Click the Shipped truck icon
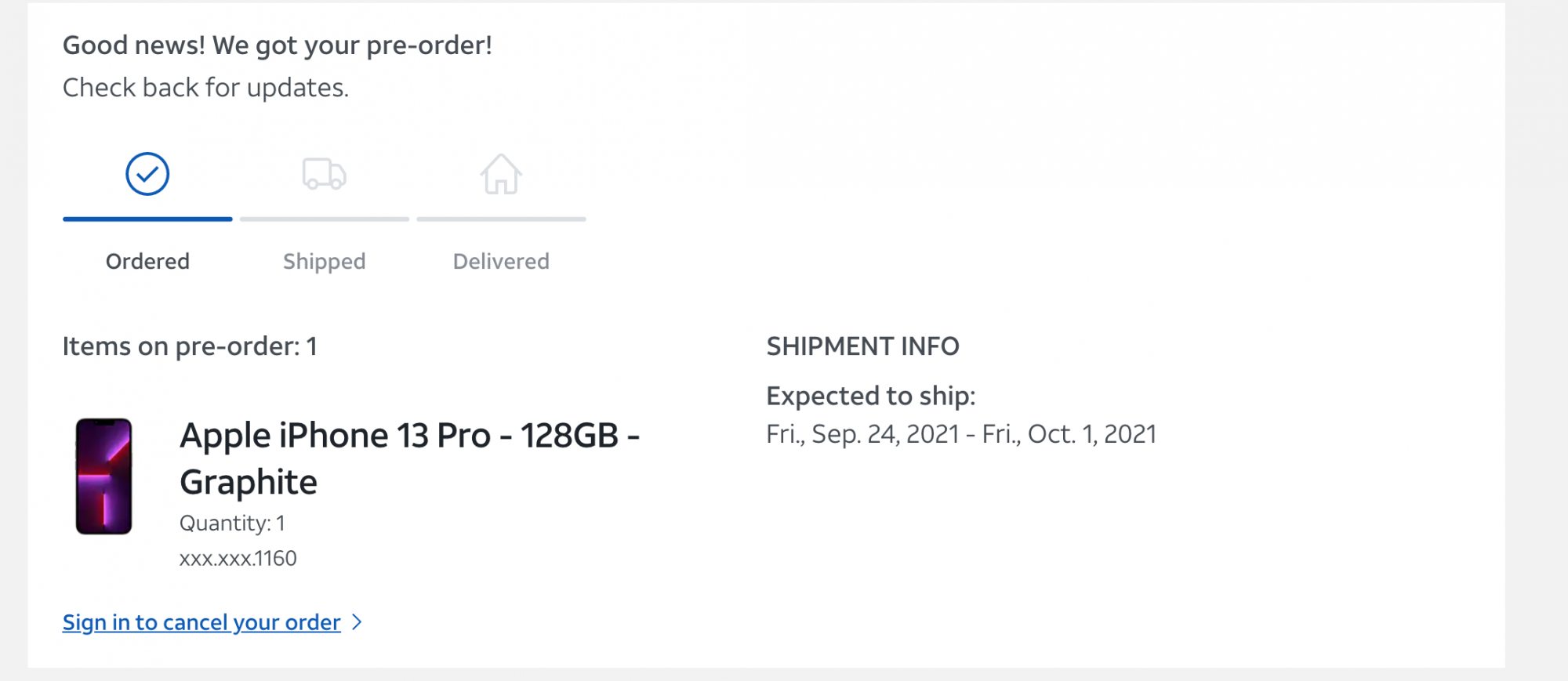Screen dimensions: 1568x681 (x=324, y=174)
